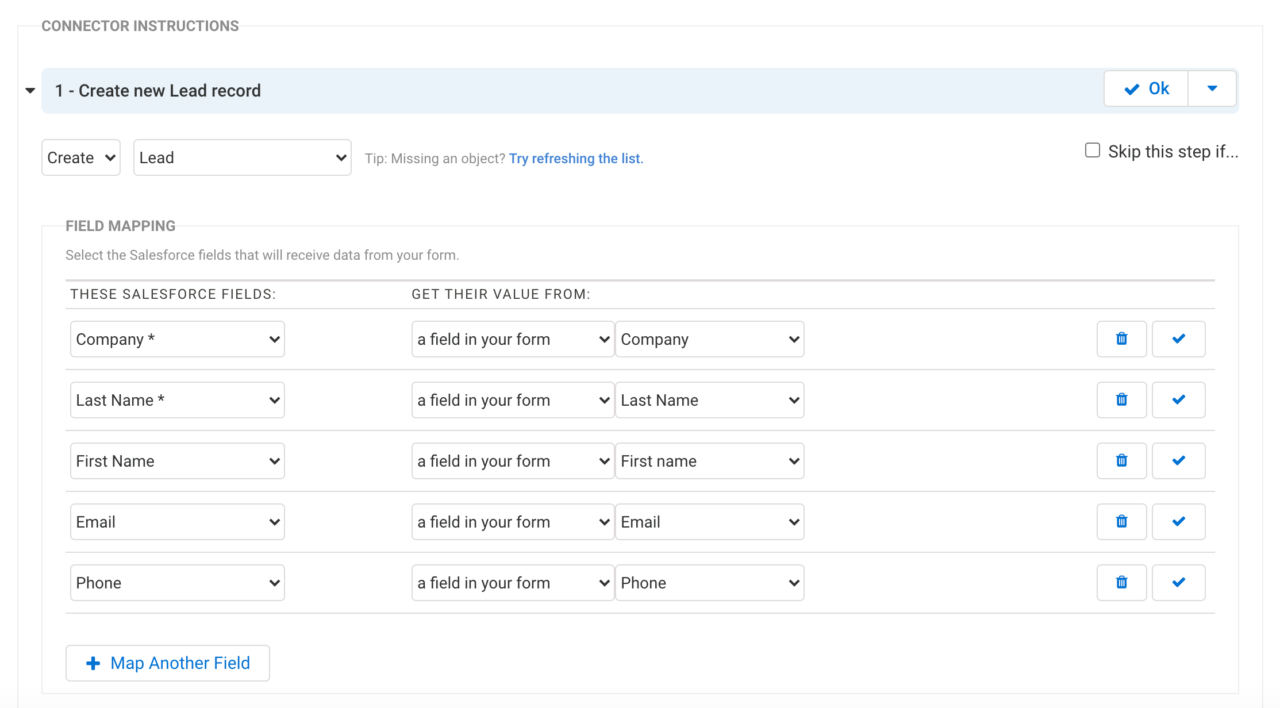Open the Create action dropdown
This screenshot has width=1280, height=708.
80,157
